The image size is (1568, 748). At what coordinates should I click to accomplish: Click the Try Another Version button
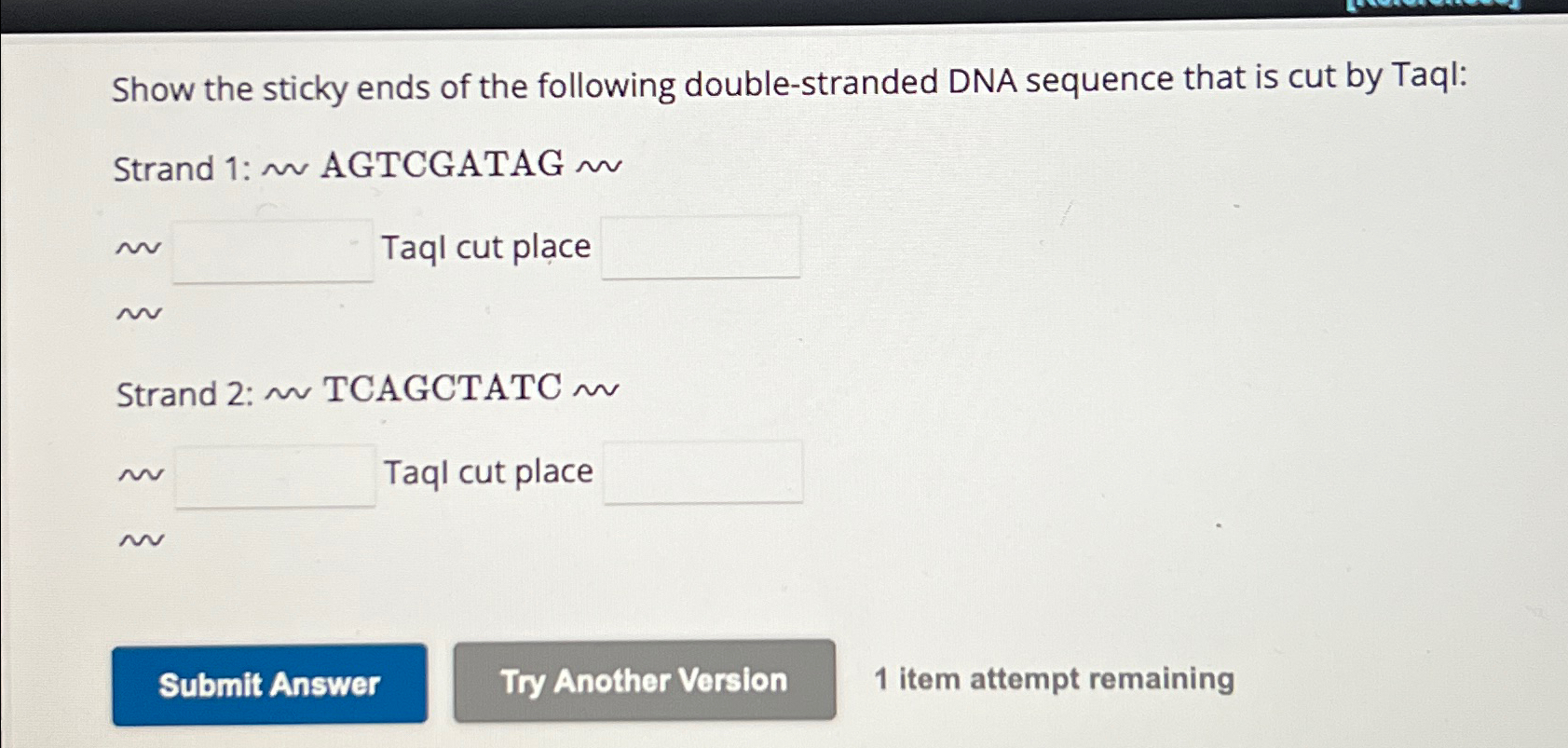(644, 681)
